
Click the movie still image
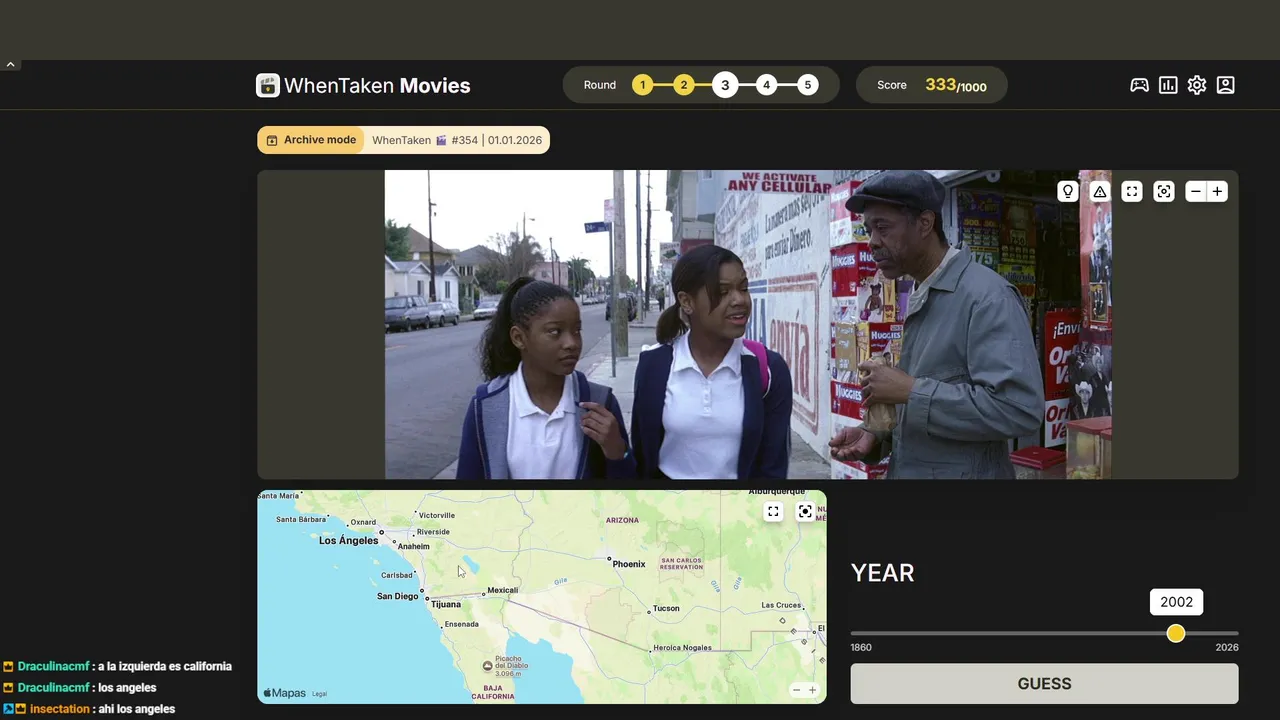(x=748, y=324)
